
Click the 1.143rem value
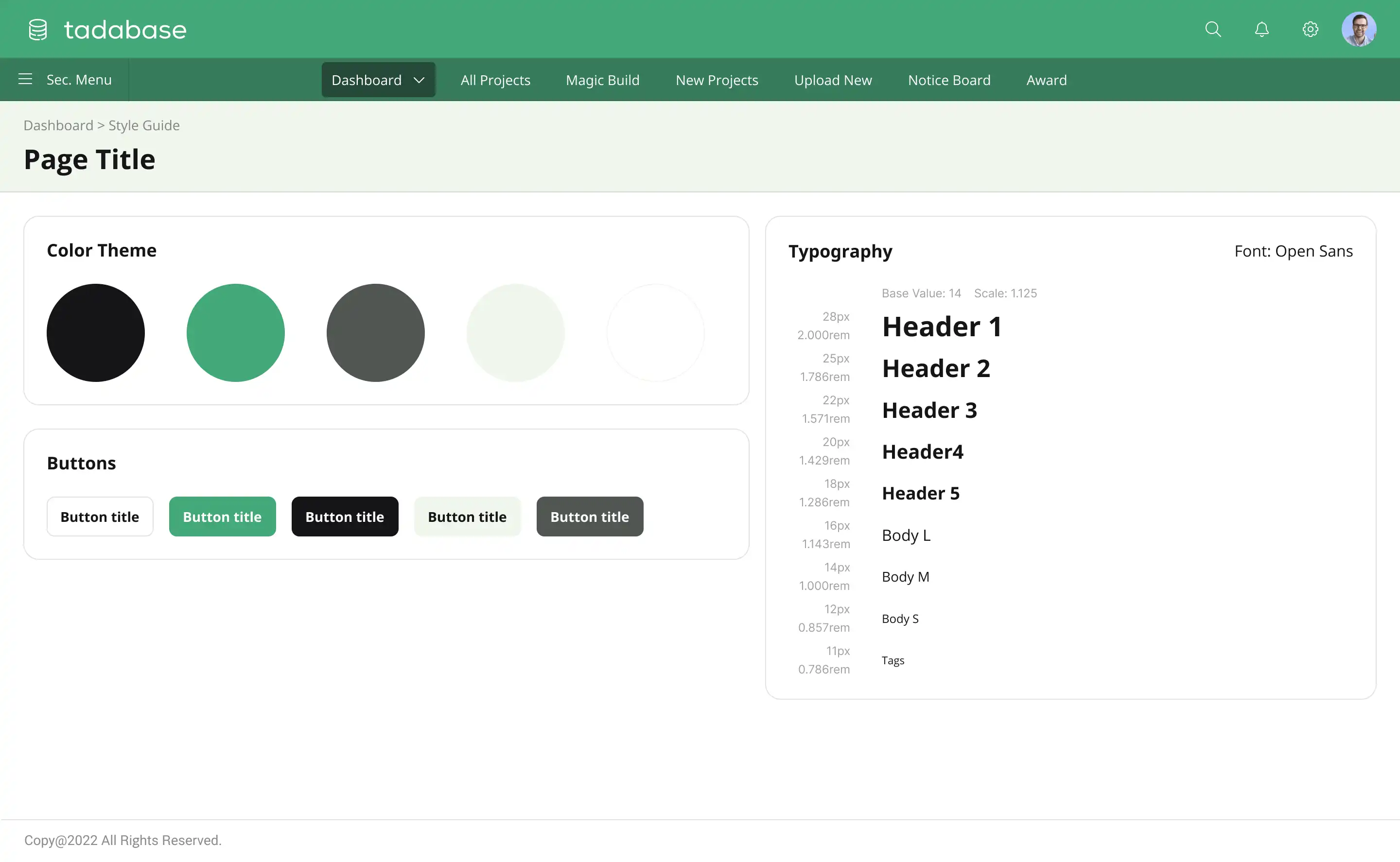point(826,544)
